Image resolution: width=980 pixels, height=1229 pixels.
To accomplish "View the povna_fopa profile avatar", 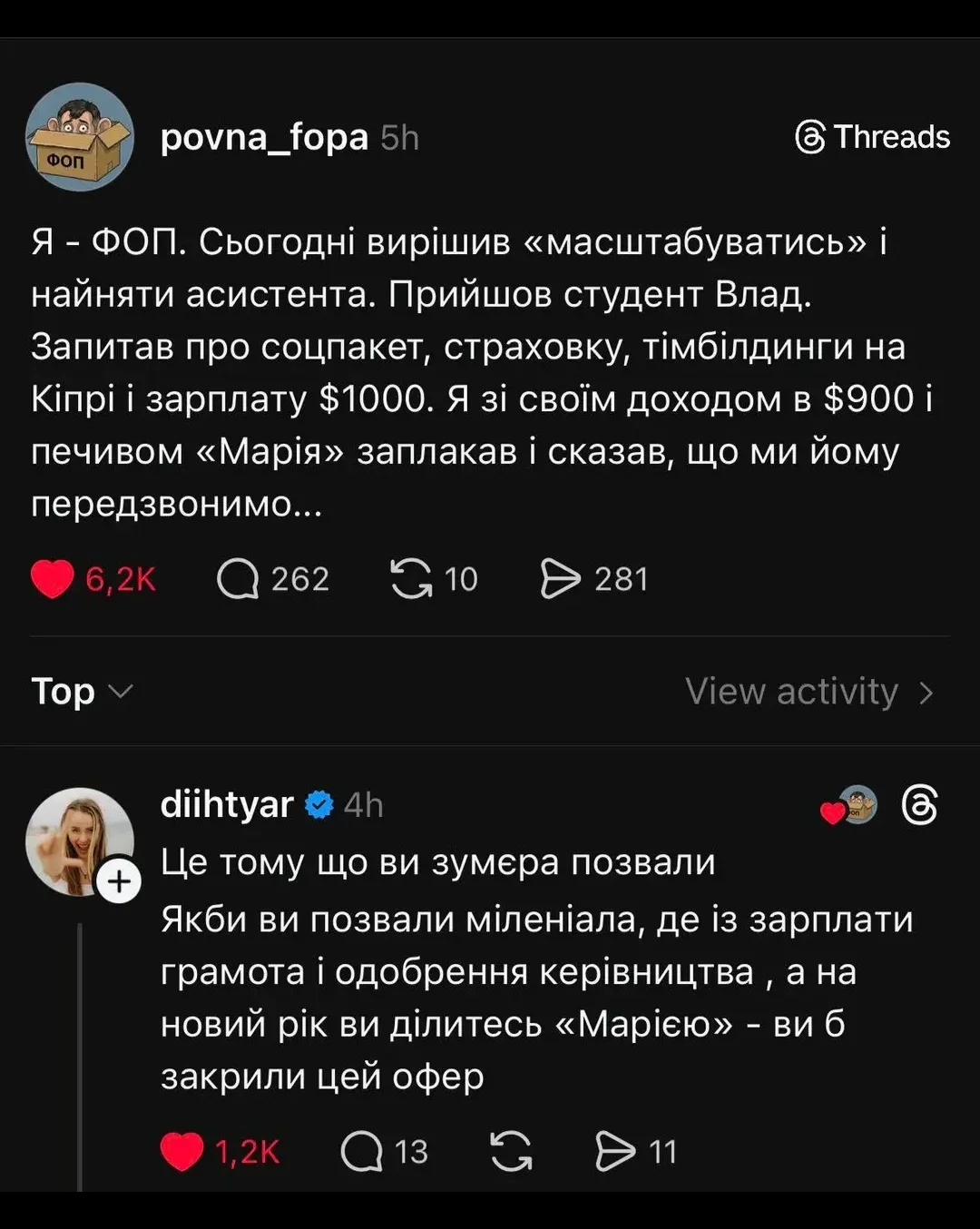I will 80,137.
